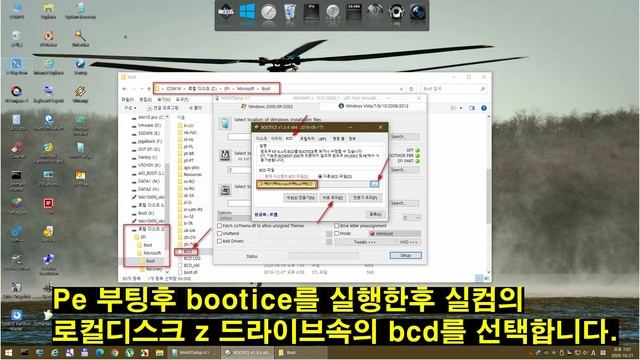This screenshot has width=640, height=360.
Task: Click the Tweaks >>> button
Action: tap(364, 242)
